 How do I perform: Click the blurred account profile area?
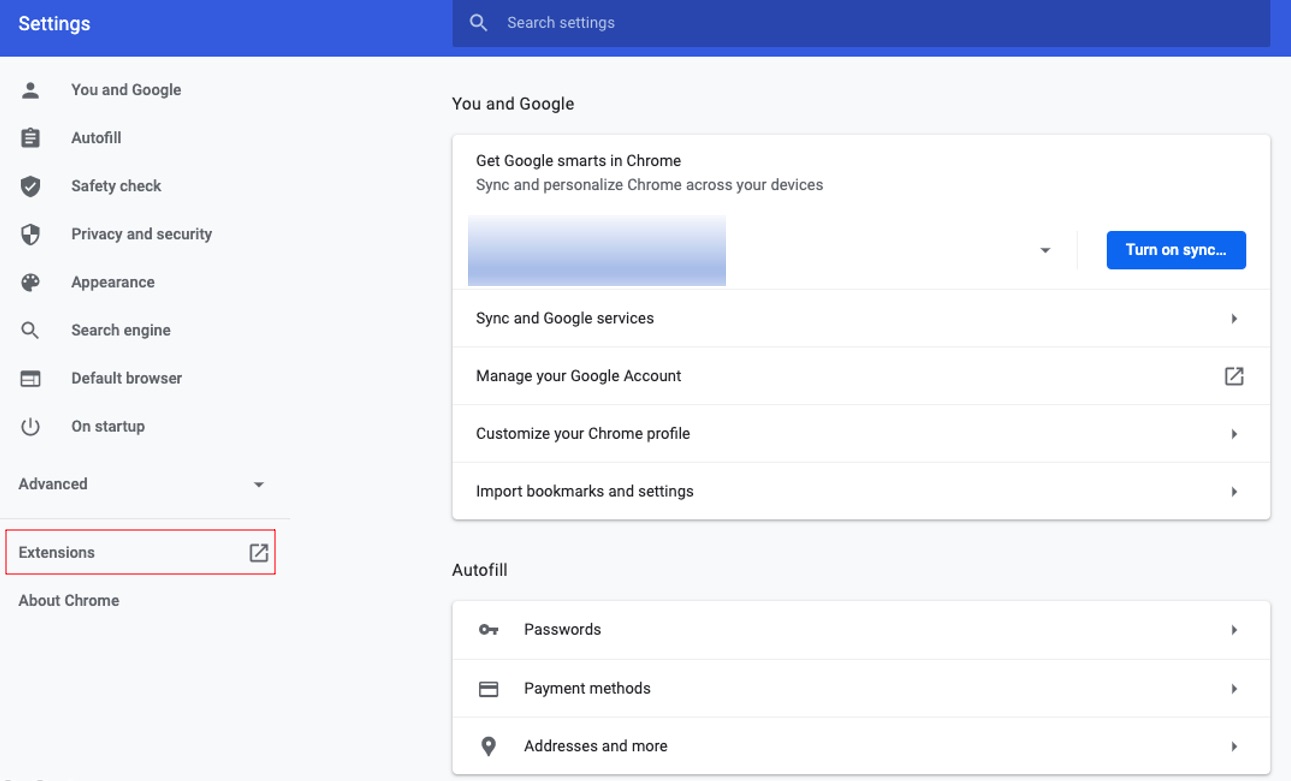tap(597, 250)
